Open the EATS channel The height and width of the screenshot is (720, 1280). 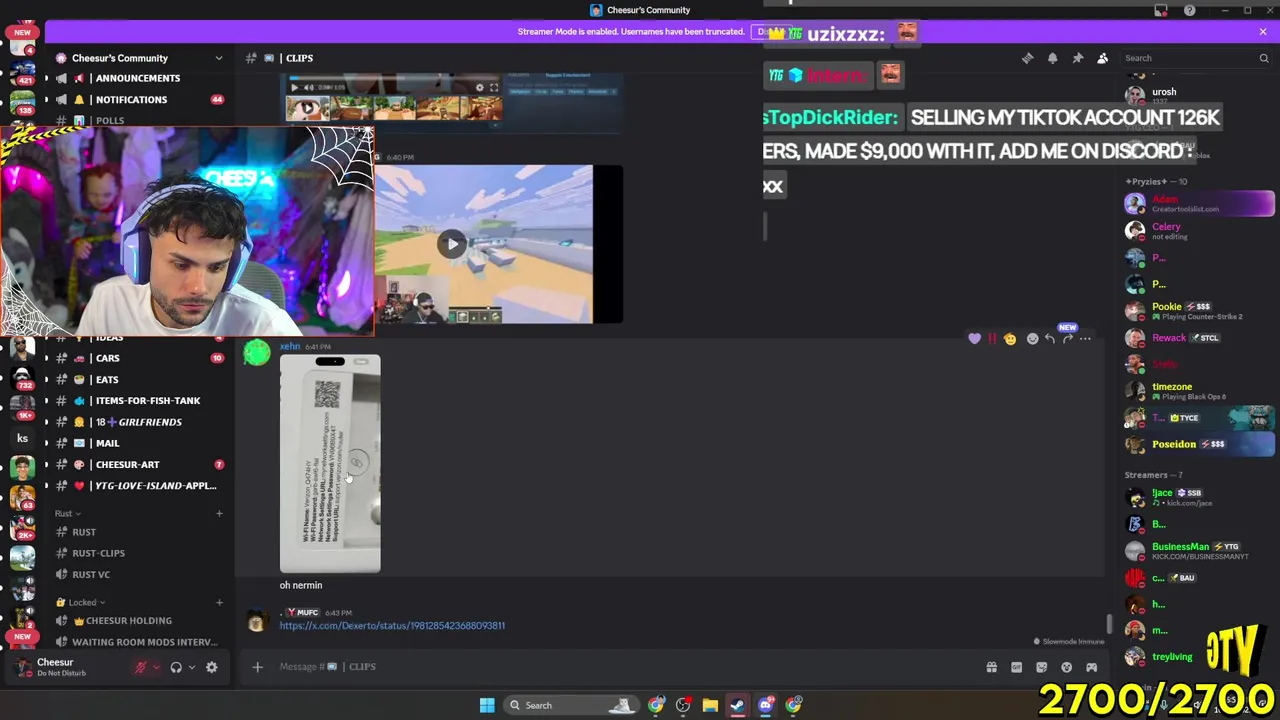tap(106, 380)
